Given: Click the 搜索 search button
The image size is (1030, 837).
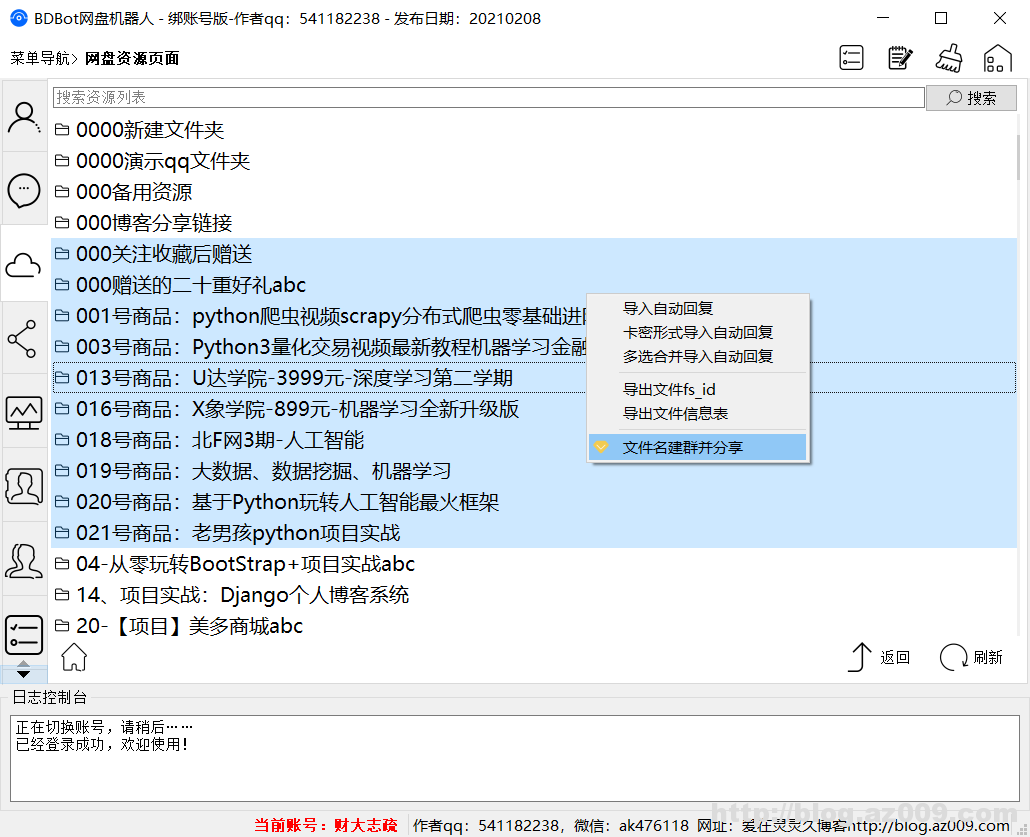Looking at the screenshot, I should click(971, 96).
